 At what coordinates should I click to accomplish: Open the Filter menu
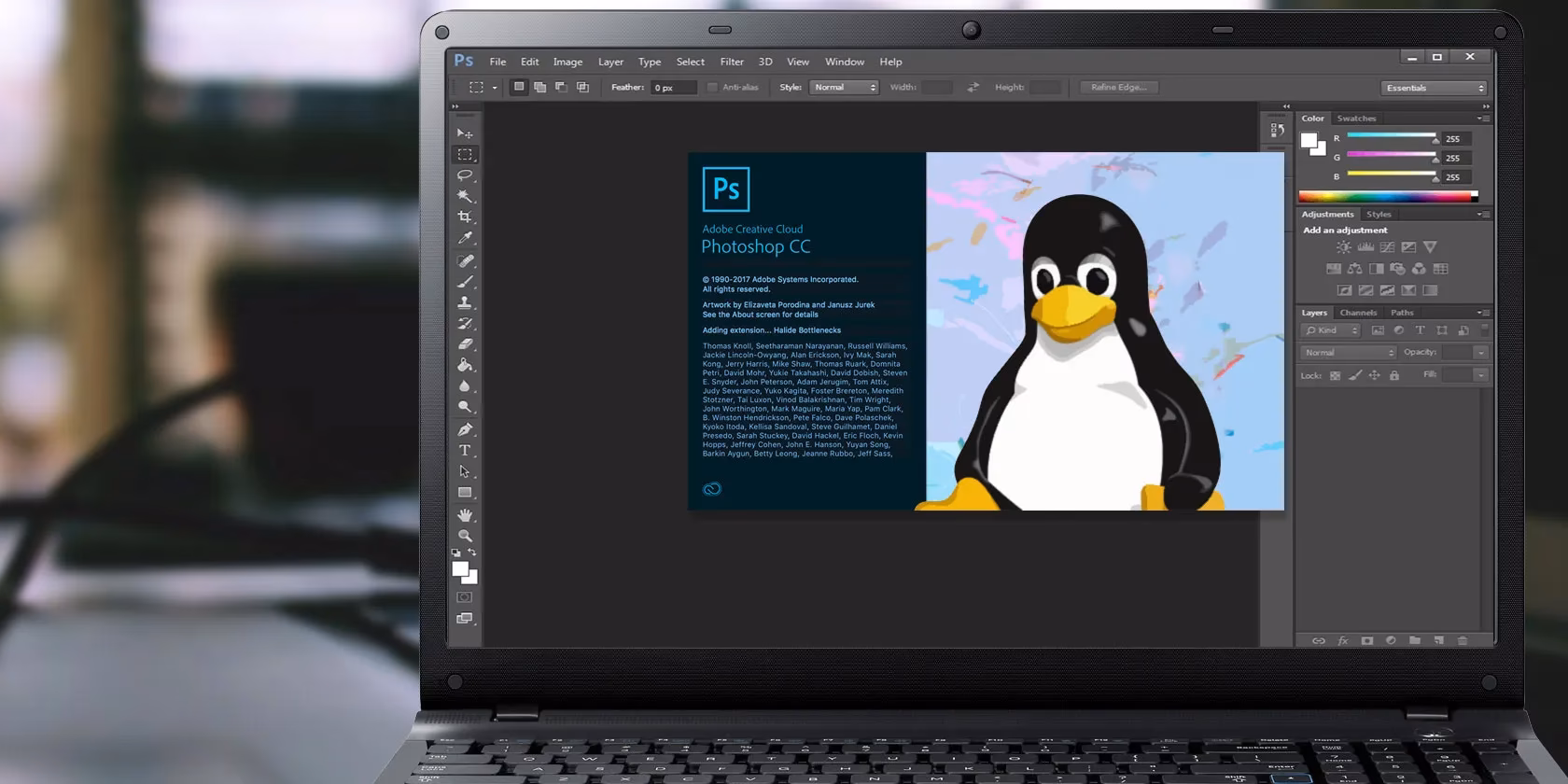(x=732, y=62)
